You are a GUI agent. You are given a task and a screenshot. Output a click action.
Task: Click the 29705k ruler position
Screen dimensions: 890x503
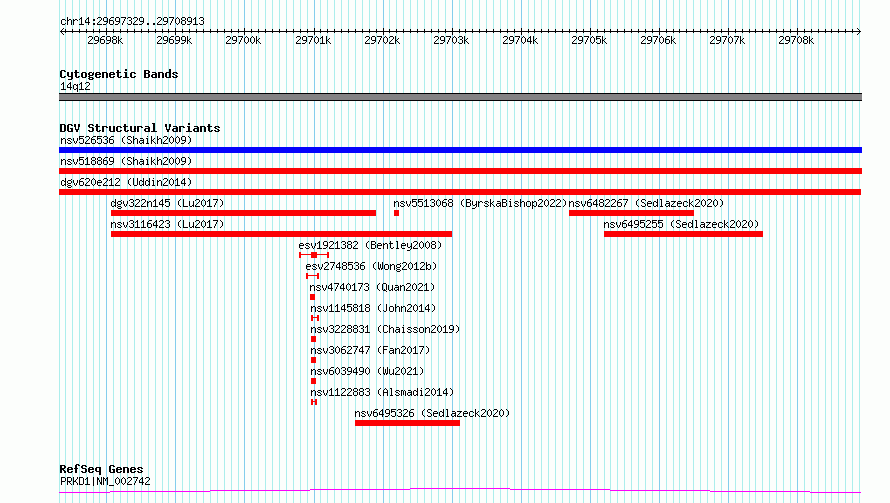589,40
